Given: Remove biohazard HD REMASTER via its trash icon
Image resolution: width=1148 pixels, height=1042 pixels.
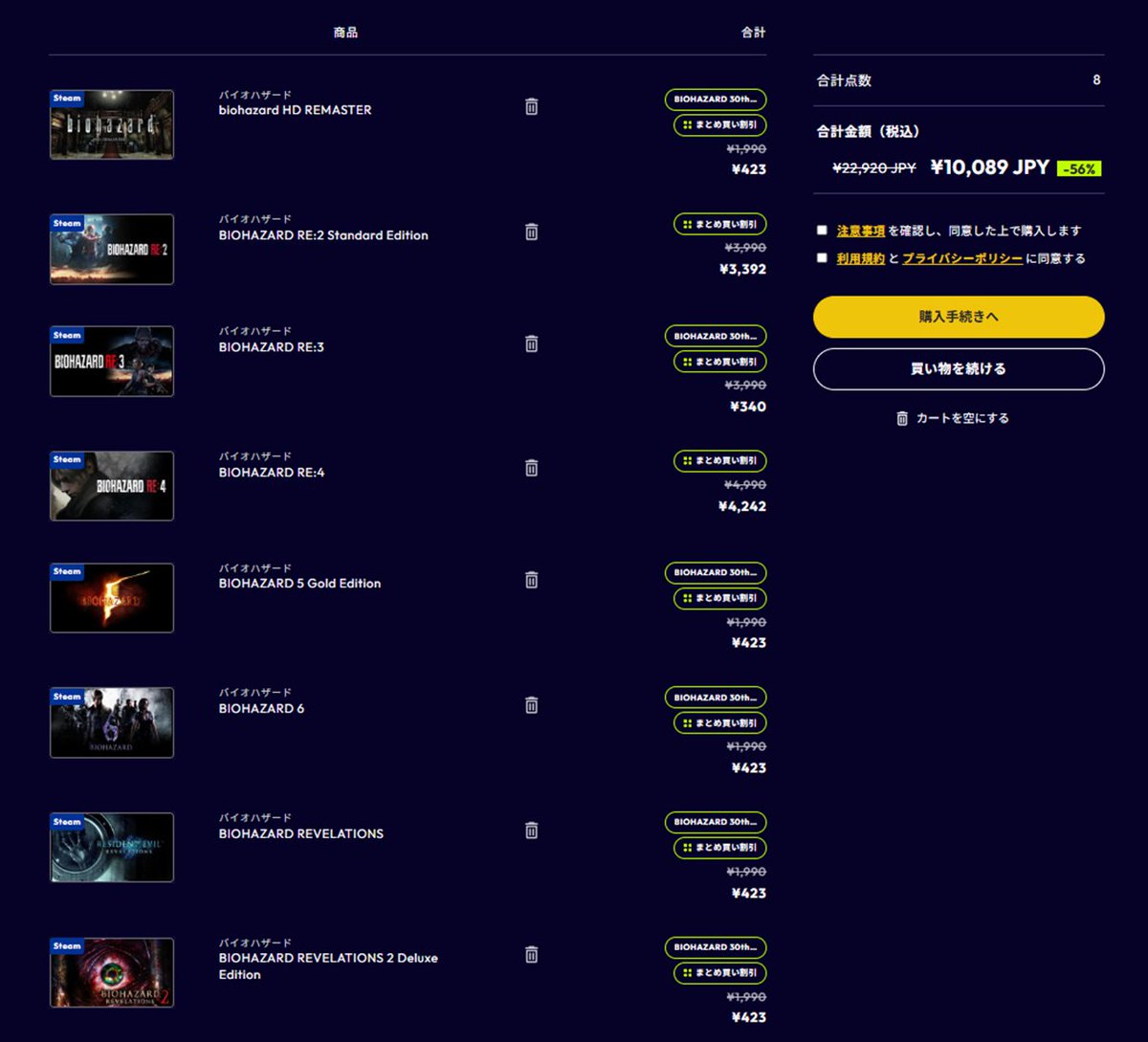Looking at the screenshot, I should pos(532,106).
